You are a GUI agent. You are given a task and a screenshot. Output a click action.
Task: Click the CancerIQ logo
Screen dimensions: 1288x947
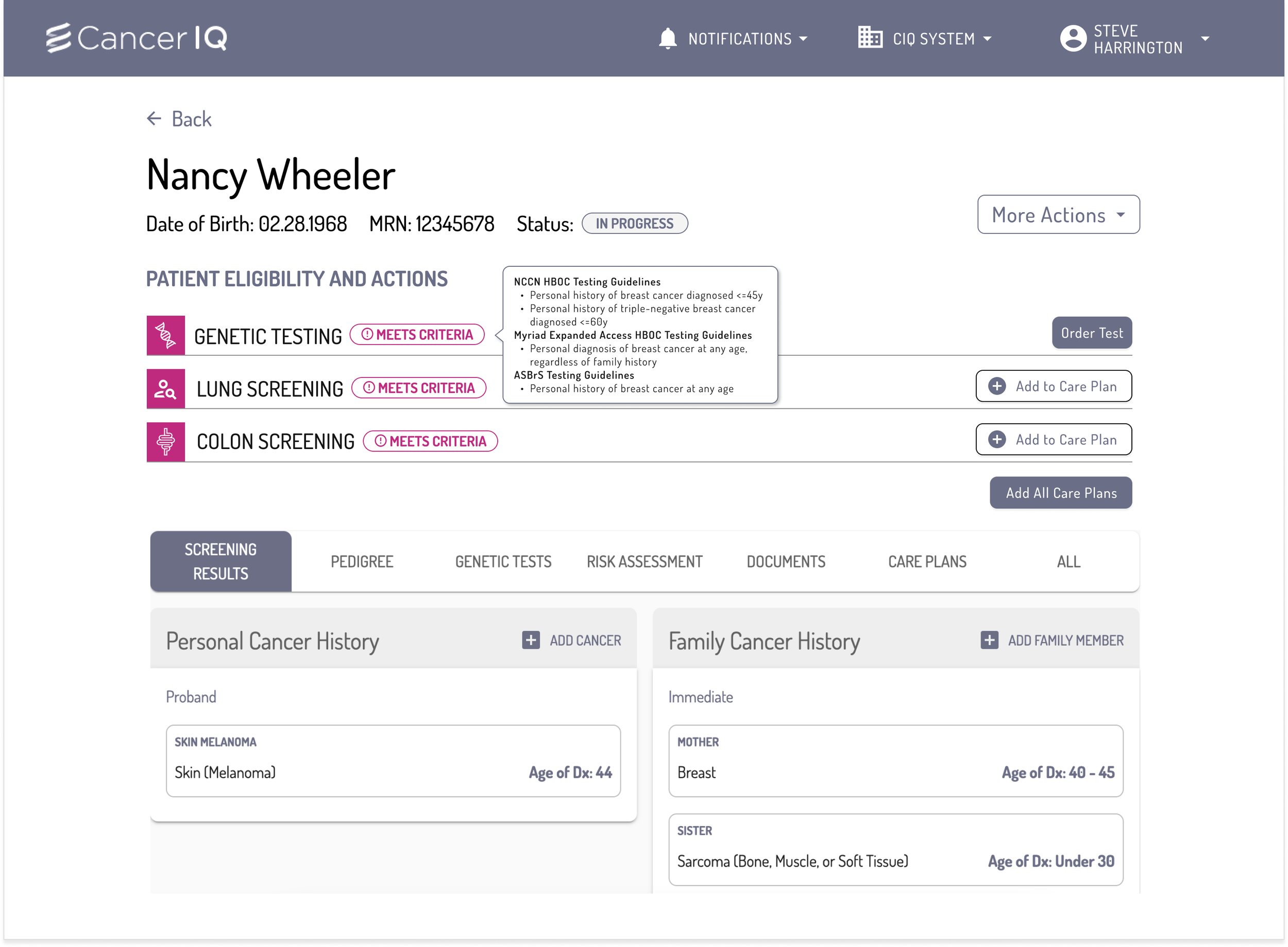[137, 39]
